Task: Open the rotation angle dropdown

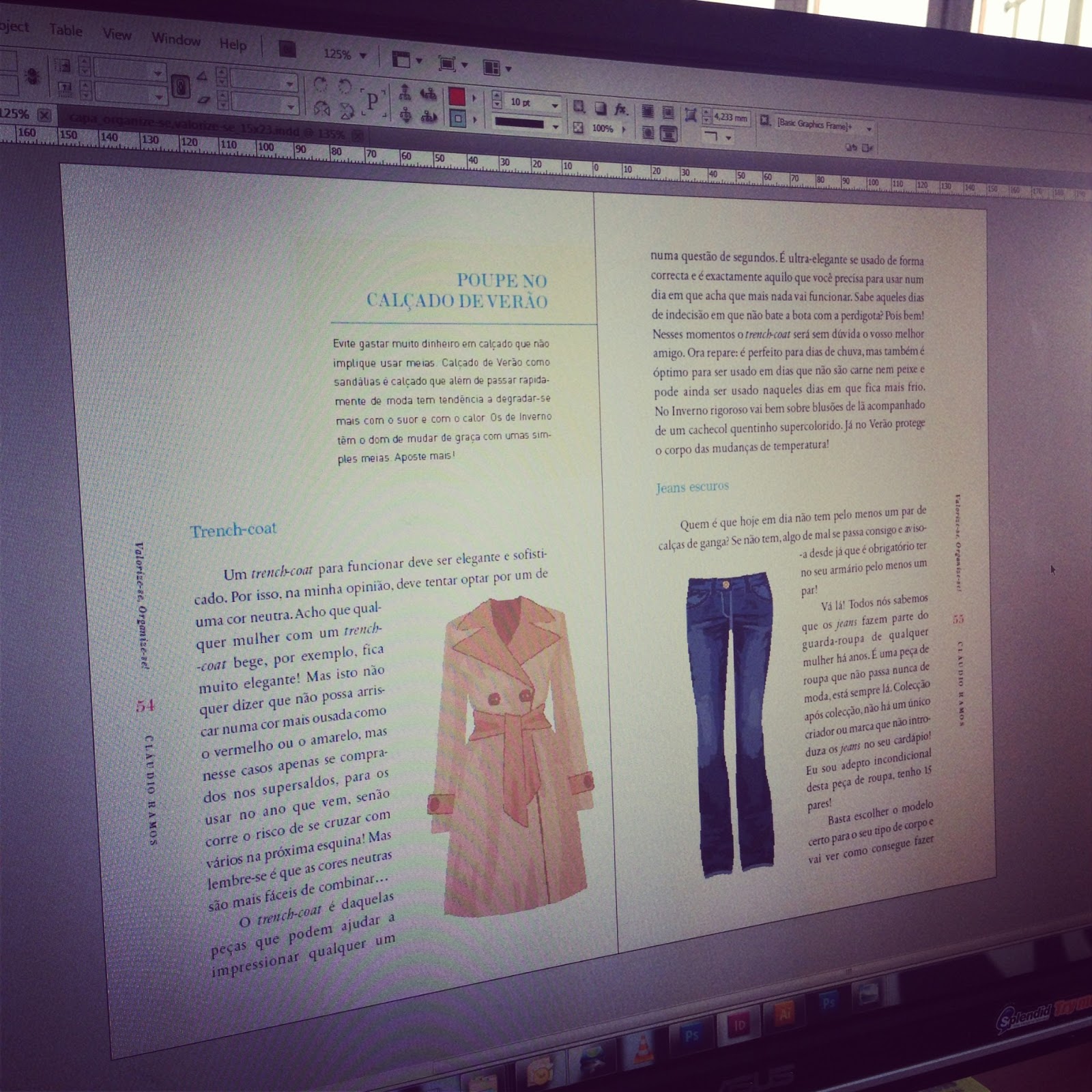Action: coord(289,85)
